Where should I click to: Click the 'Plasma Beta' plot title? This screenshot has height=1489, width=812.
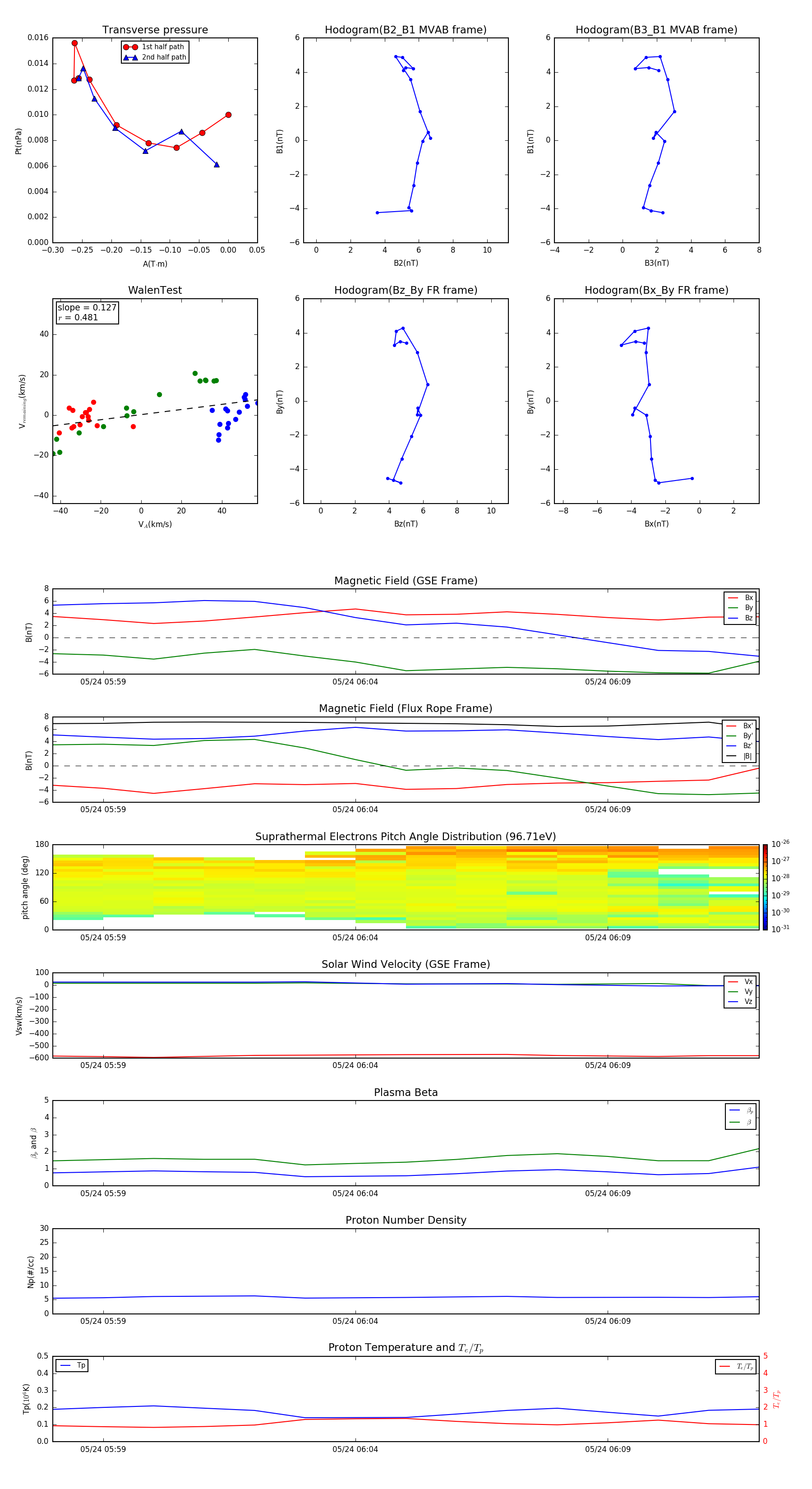406,1092
